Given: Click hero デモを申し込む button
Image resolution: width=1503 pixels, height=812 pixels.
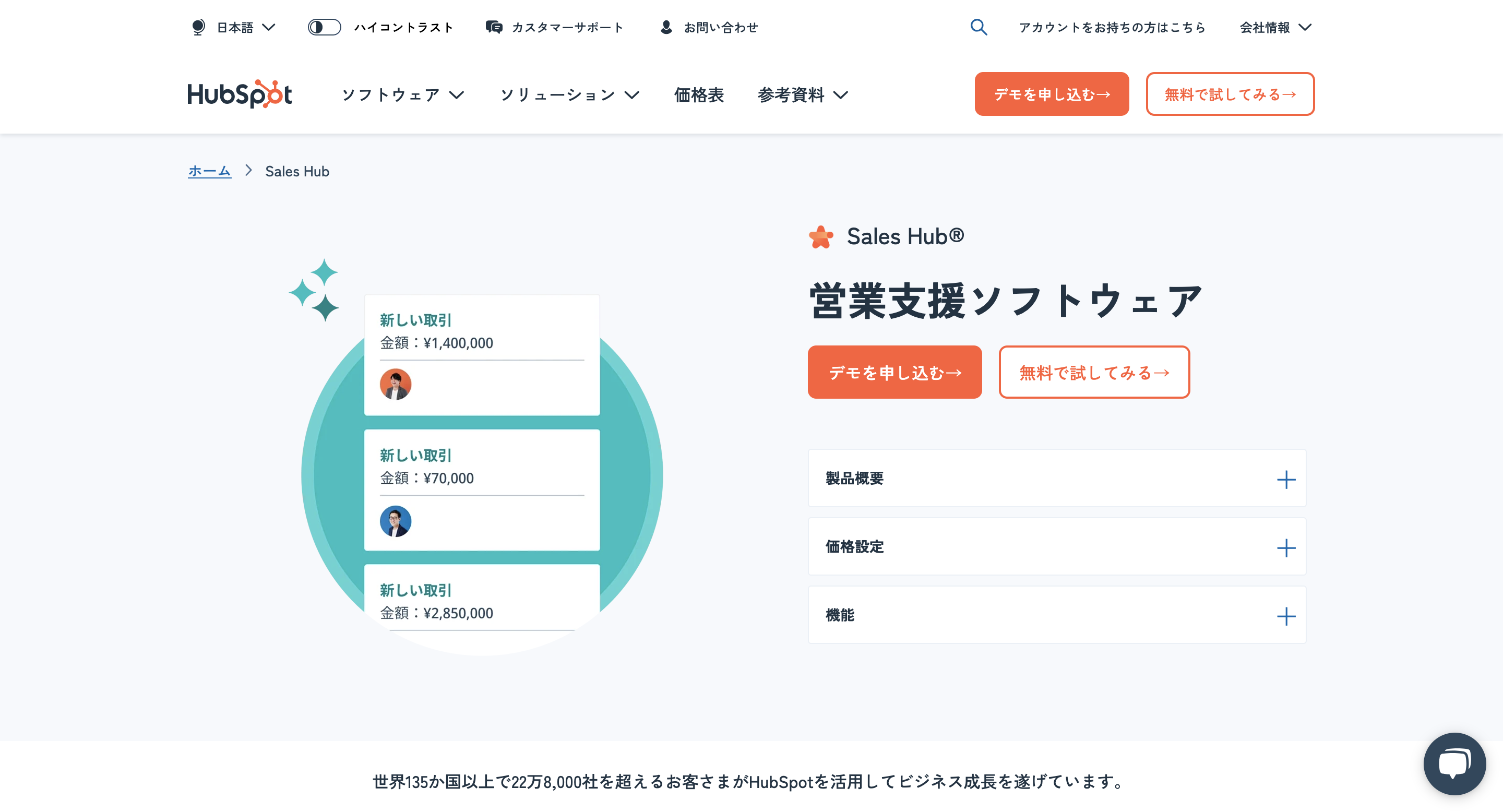Looking at the screenshot, I should 894,372.
